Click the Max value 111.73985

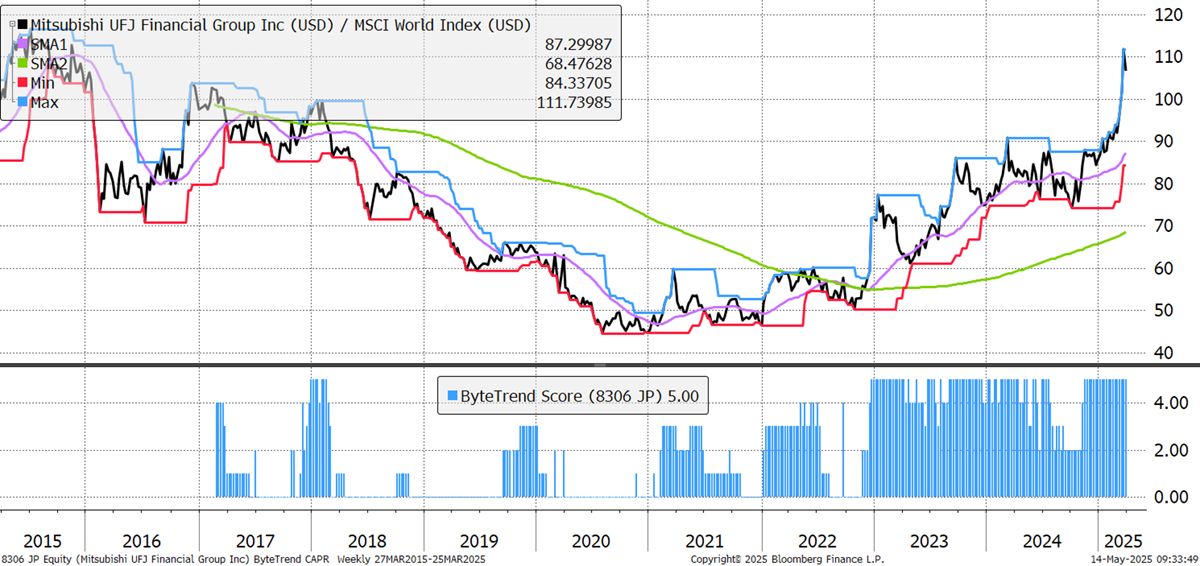point(574,102)
